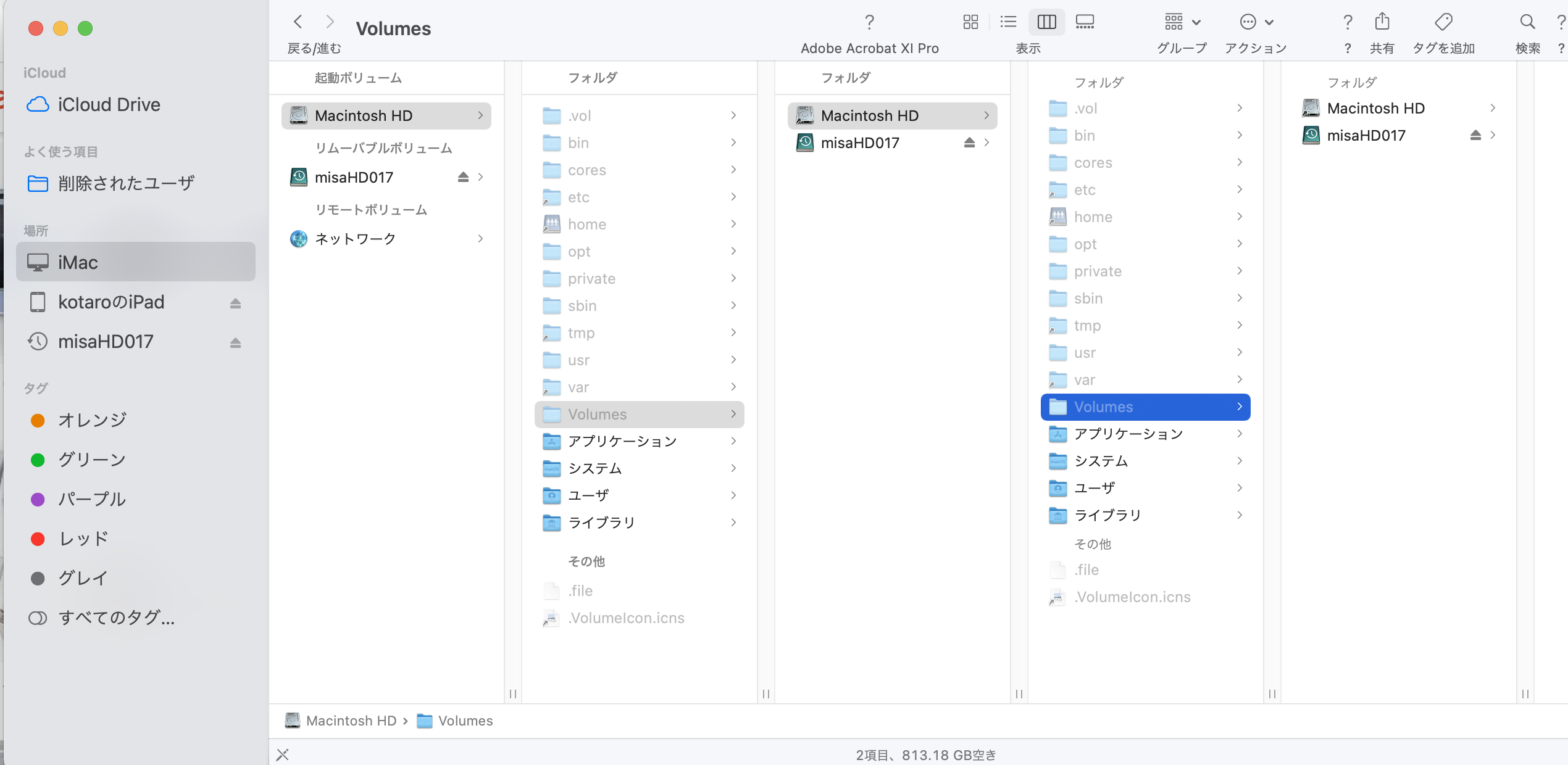Open the search magnifier icon
This screenshot has width=1568, height=765.
(x=1527, y=22)
